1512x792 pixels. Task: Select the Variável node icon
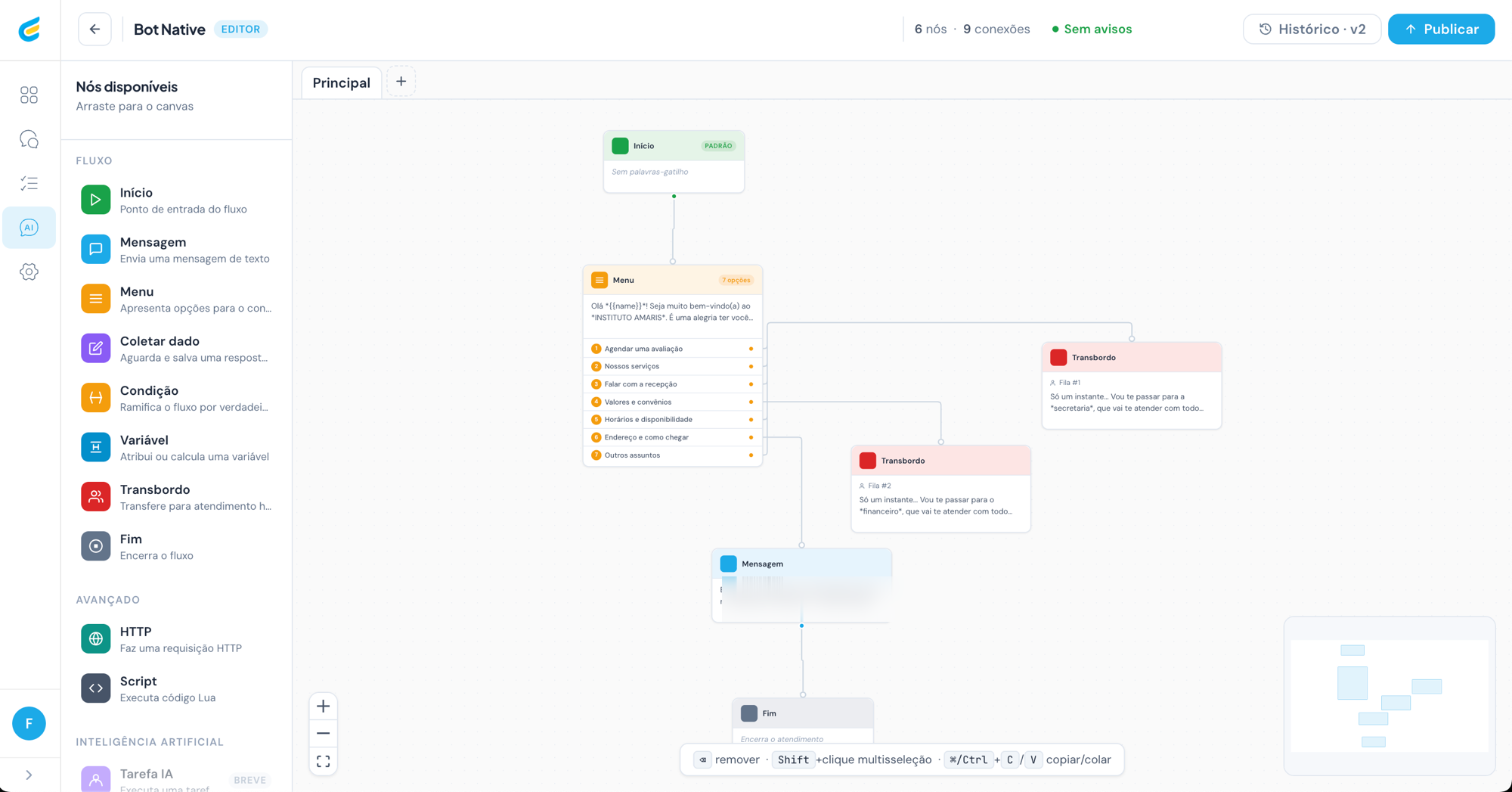tap(96, 447)
